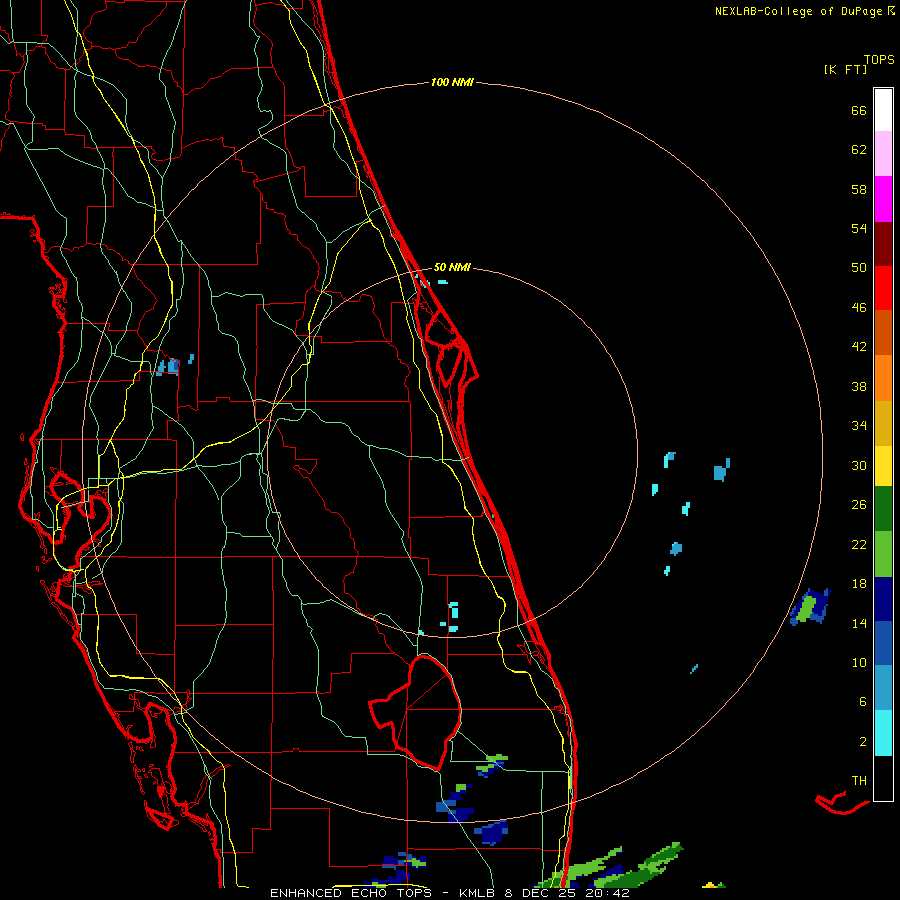Select the 54 scale label
Viewport: 900px width, 900px height.
859,228
